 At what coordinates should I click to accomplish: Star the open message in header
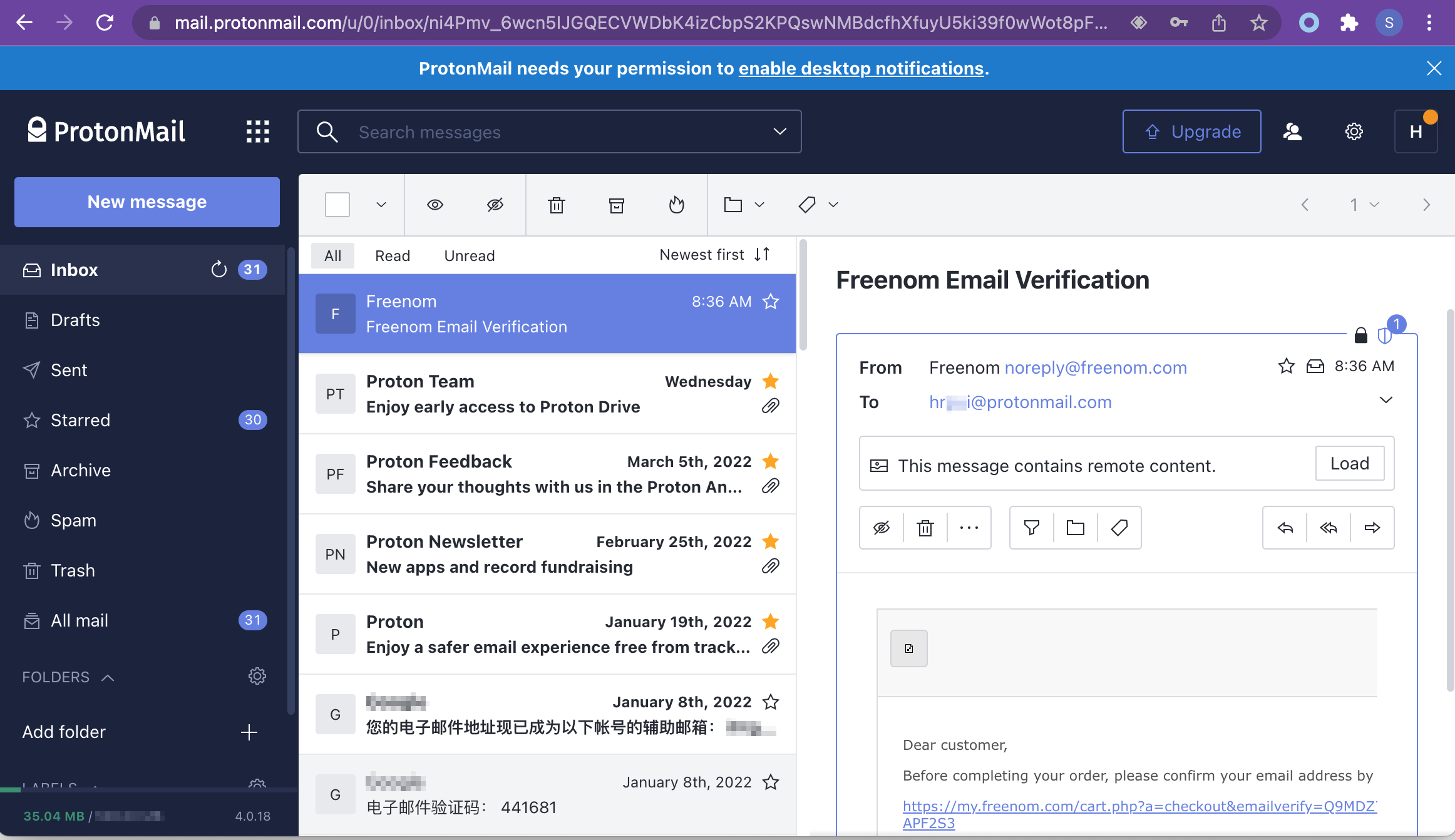pos(1287,366)
